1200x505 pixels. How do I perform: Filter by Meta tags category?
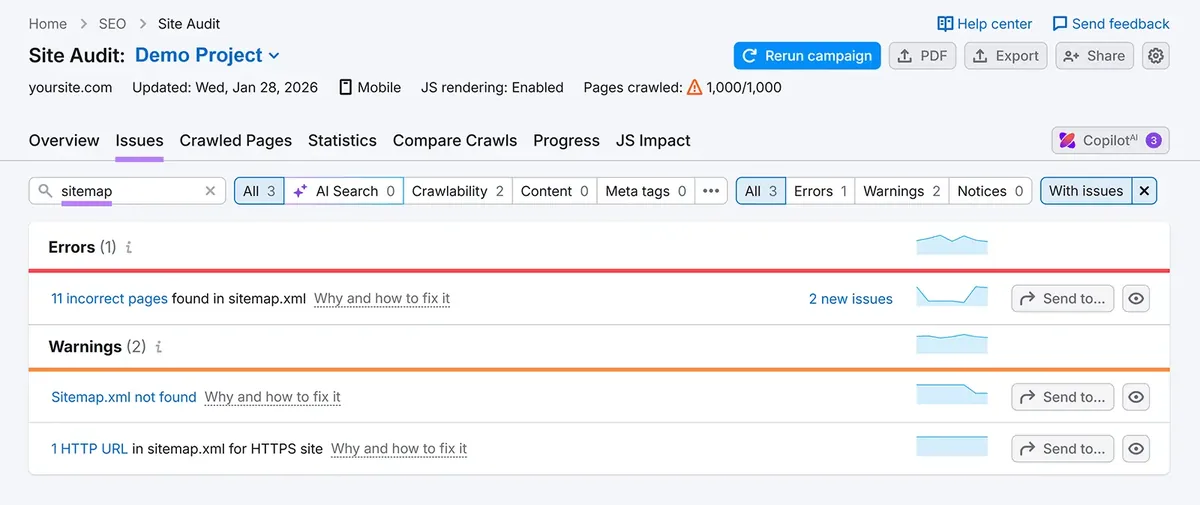[x=646, y=191]
